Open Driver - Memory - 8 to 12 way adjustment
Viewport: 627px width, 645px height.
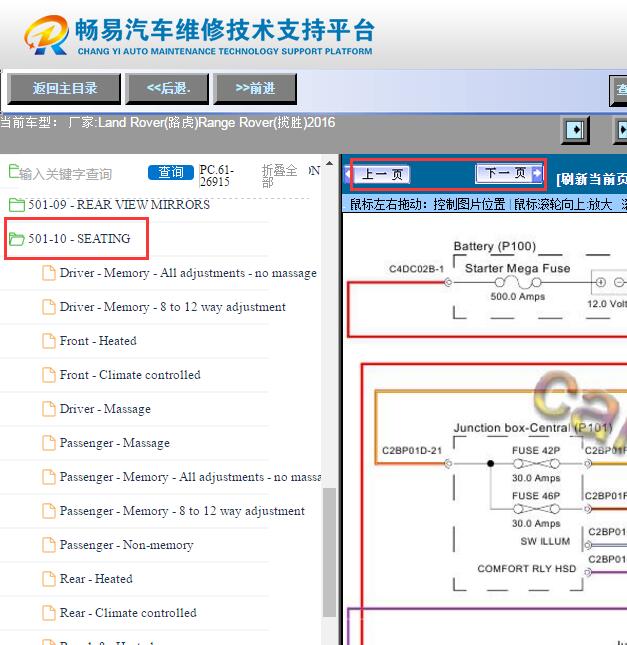click(x=172, y=307)
